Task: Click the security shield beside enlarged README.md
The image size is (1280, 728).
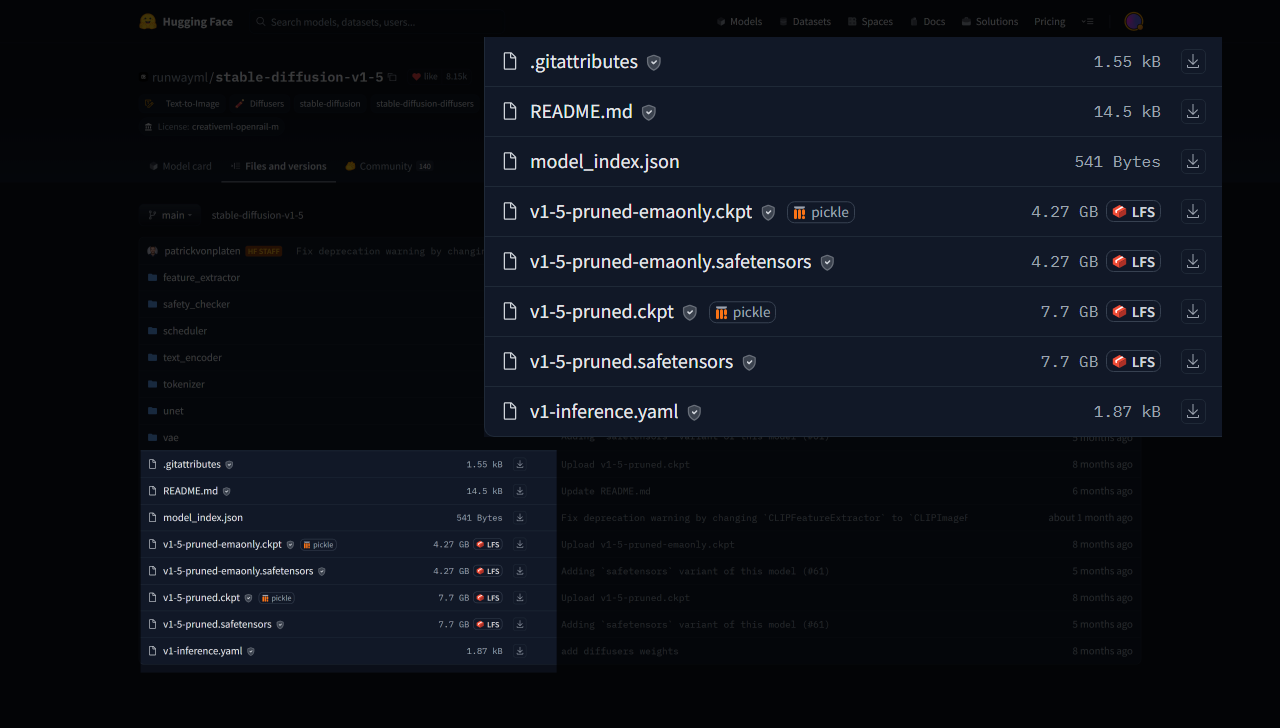Action: coord(649,112)
